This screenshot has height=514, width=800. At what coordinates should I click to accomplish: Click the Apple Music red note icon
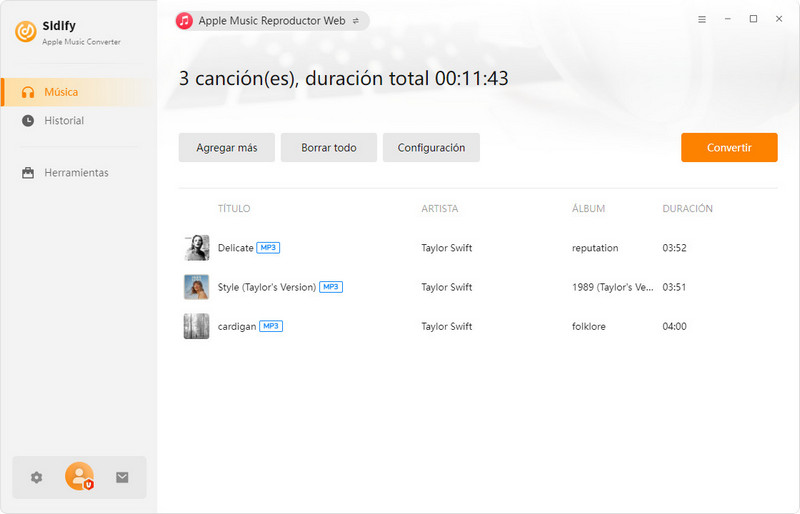coord(184,21)
